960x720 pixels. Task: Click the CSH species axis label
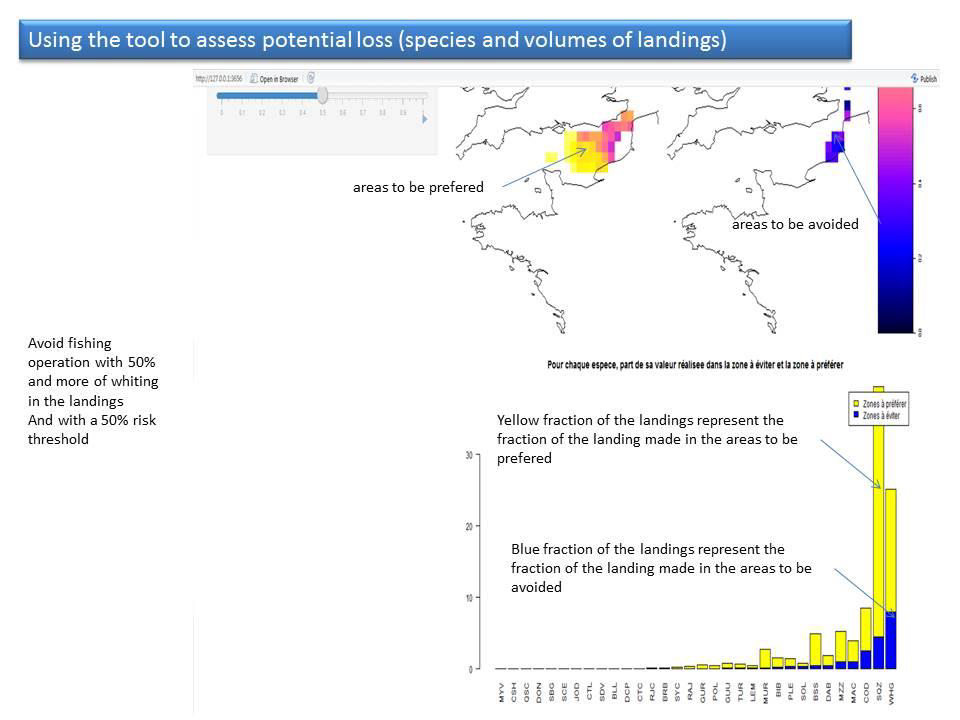[514, 692]
